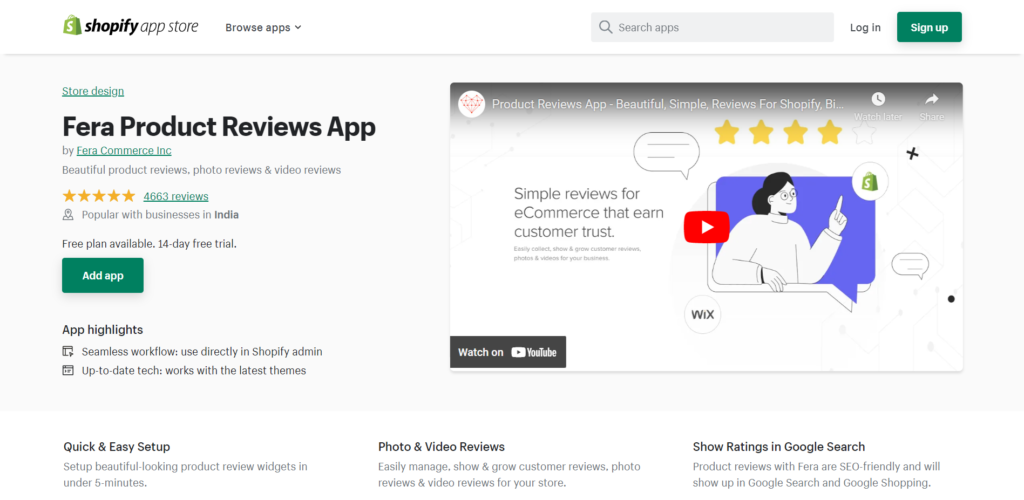Click the Up-to-date tech highlight icon
This screenshot has width=1024, height=500.
click(x=68, y=370)
